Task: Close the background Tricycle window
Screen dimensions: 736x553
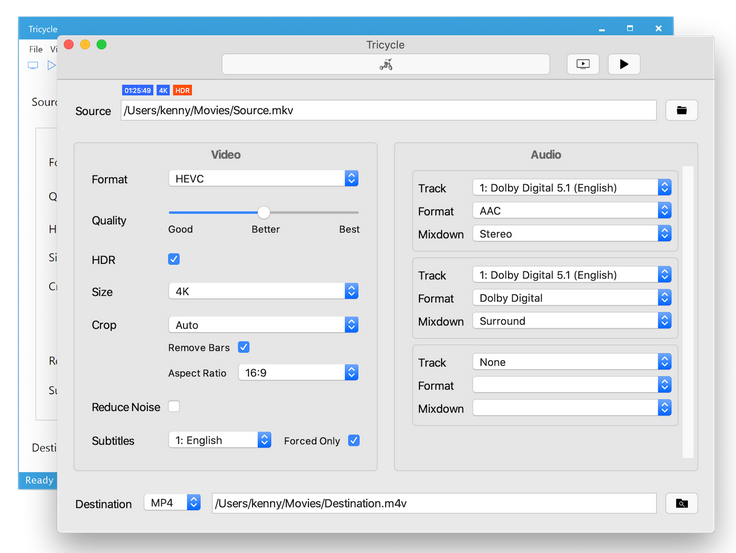Action: click(x=659, y=28)
